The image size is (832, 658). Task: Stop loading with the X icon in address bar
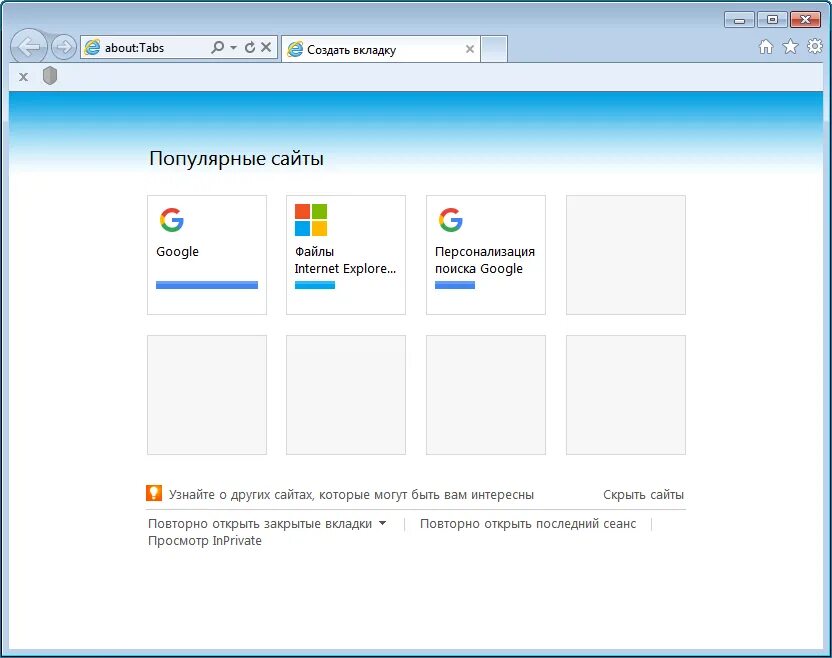click(x=266, y=47)
